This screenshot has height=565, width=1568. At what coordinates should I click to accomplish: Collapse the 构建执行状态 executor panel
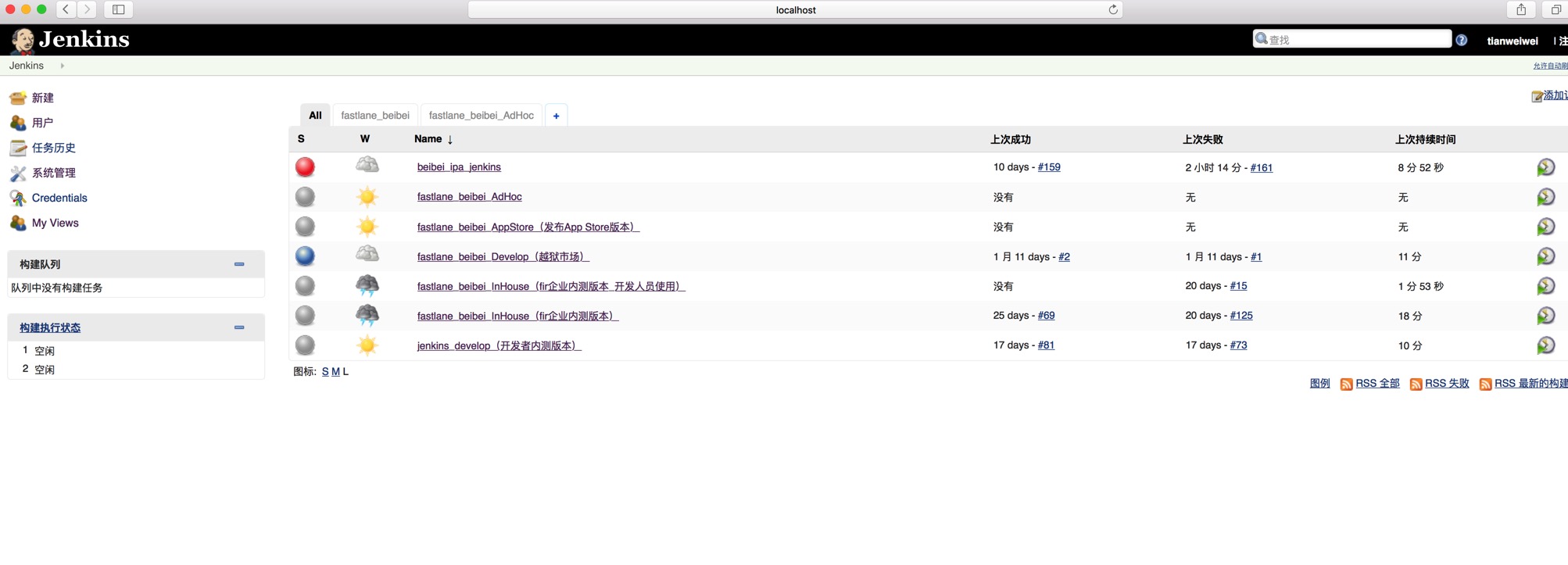tap(239, 327)
